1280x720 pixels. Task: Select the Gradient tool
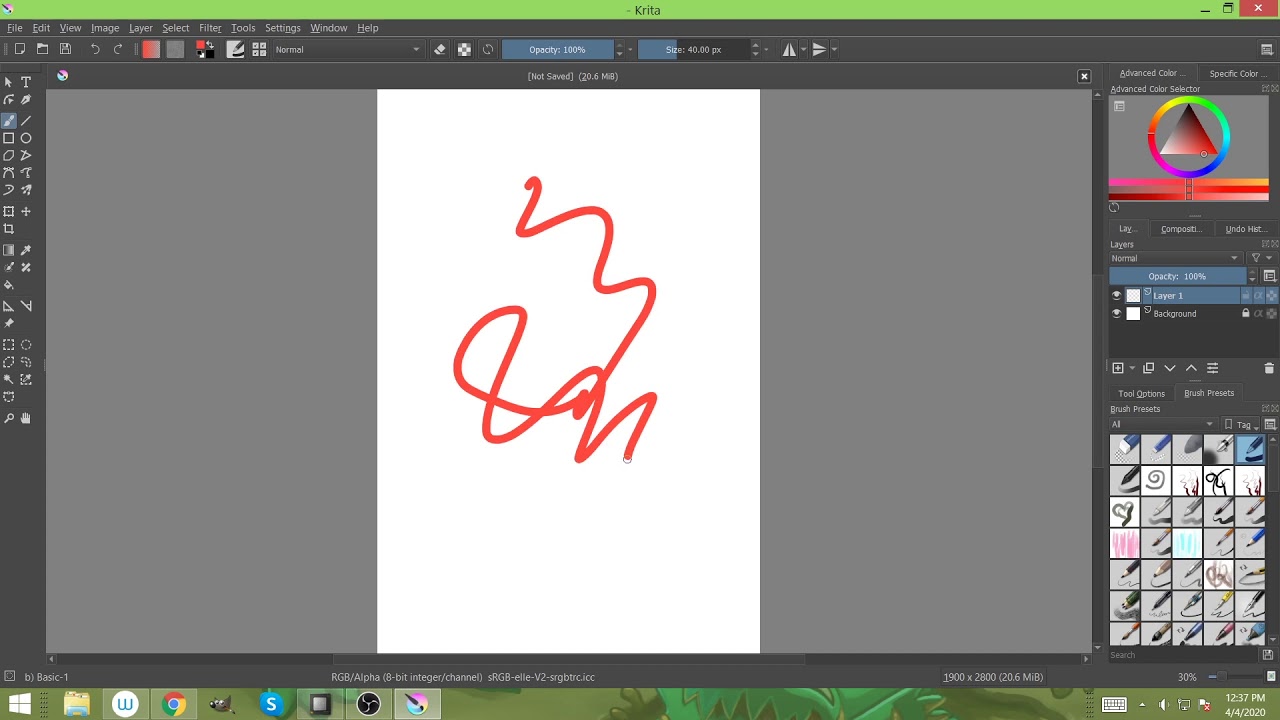point(9,250)
